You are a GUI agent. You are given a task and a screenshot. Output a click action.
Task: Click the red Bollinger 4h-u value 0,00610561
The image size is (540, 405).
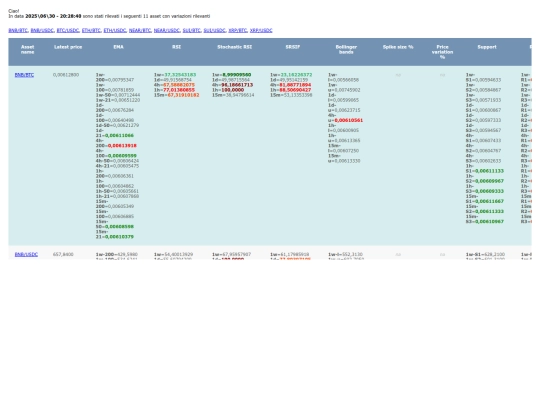[x=349, y=121]
